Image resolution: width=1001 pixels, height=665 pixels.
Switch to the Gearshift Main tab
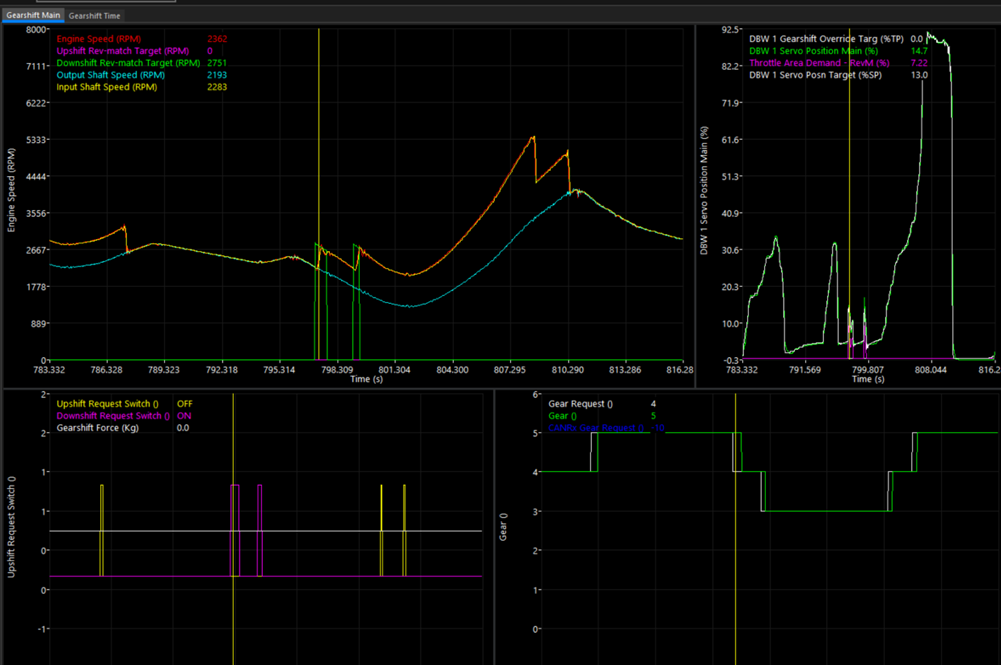[x=33, y=15]
